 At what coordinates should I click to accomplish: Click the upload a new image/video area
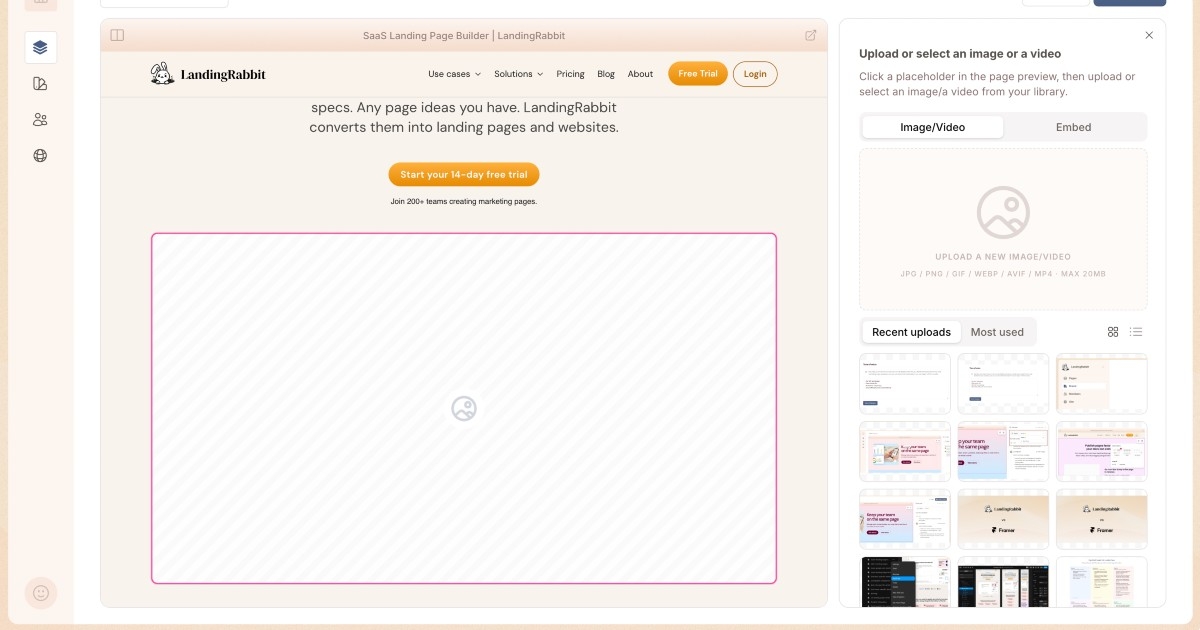point(1003,229)
